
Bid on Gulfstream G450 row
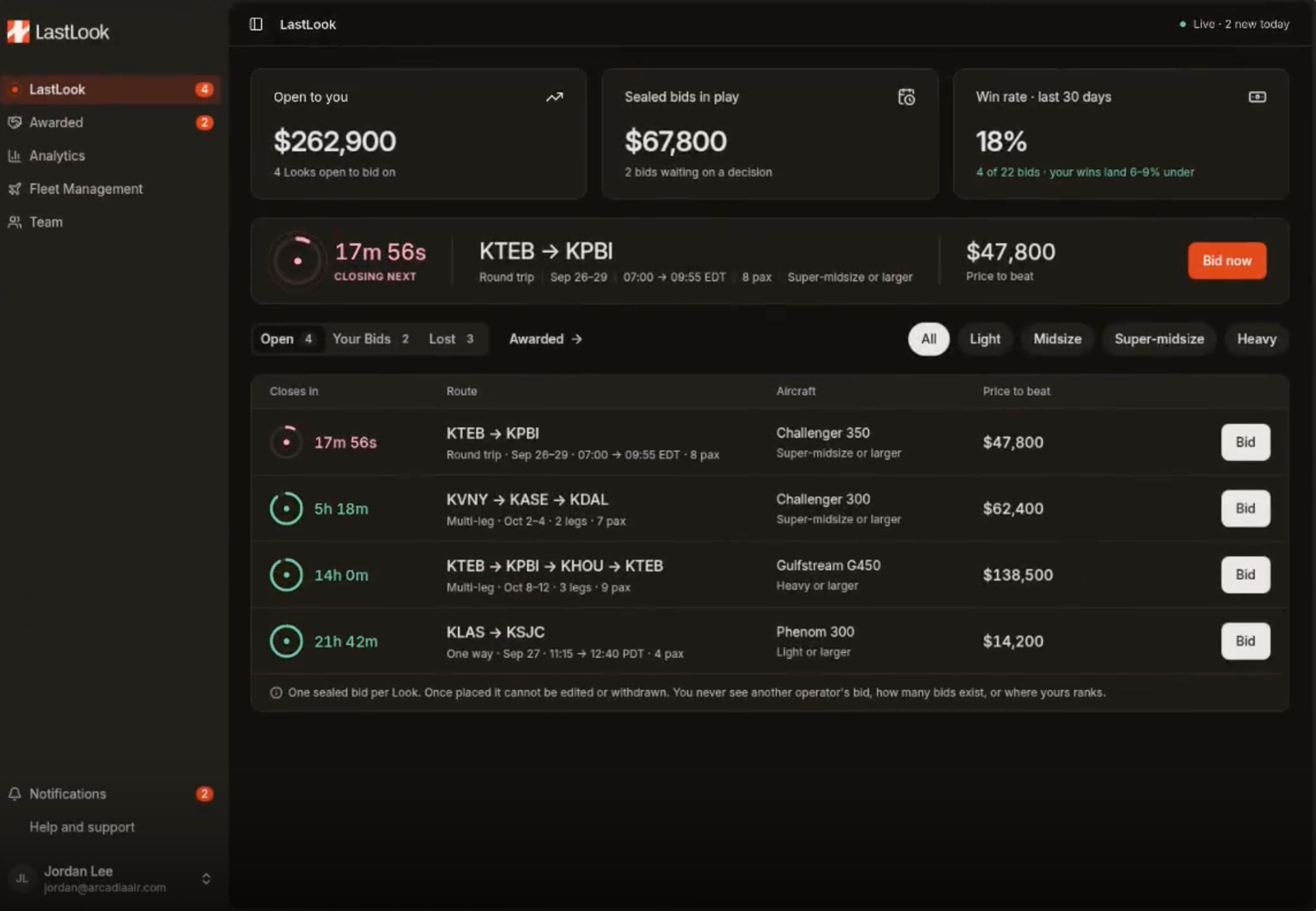(x=1245, y=574)
